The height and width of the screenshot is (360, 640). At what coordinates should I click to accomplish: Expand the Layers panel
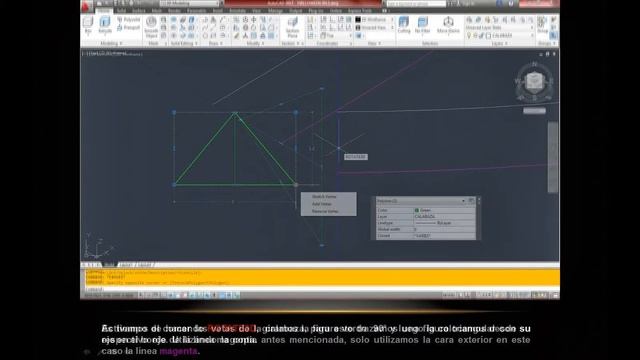pyautogui.click(x=499, y=43)
